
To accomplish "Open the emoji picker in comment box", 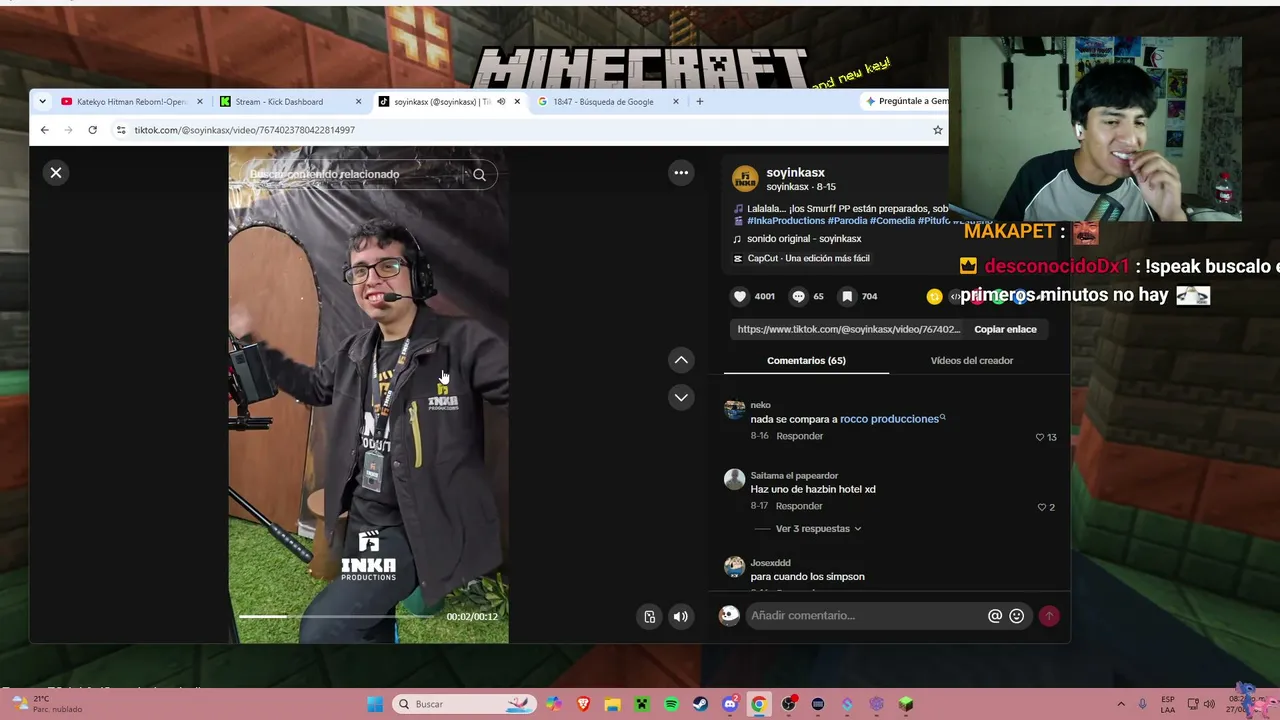I will pyautogui.click(x=1017, y=616).
